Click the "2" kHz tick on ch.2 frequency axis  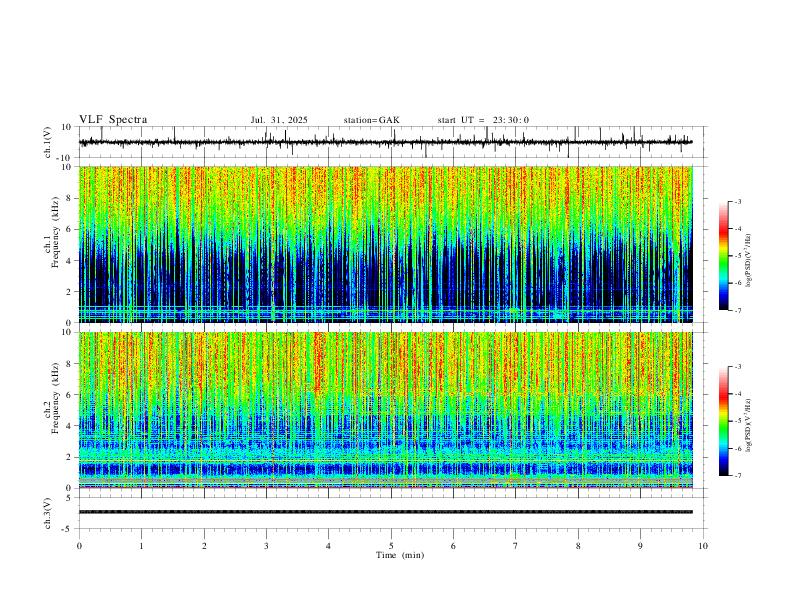point(69,457)
